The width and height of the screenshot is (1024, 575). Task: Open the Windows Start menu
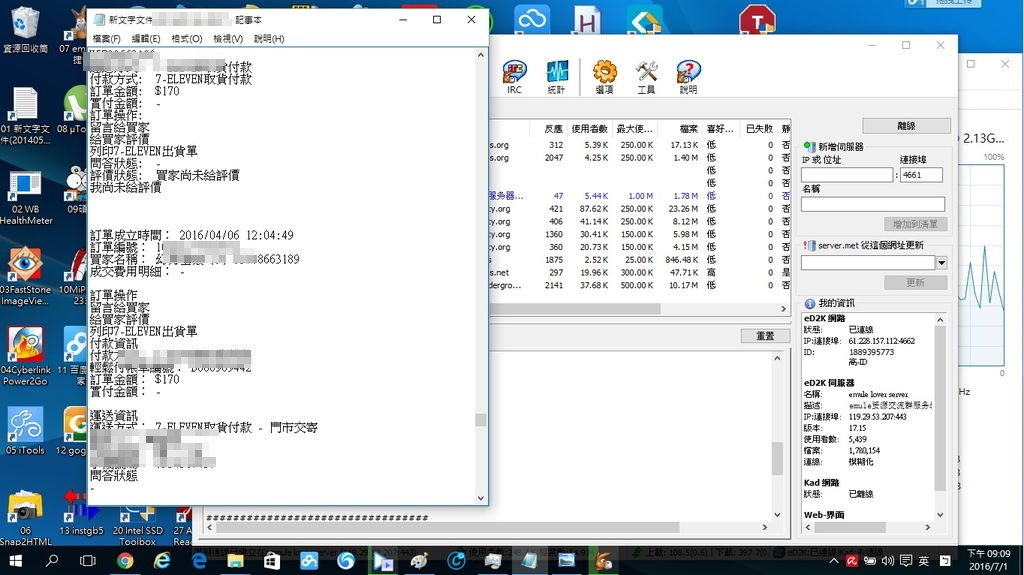(x=15, y=561)
